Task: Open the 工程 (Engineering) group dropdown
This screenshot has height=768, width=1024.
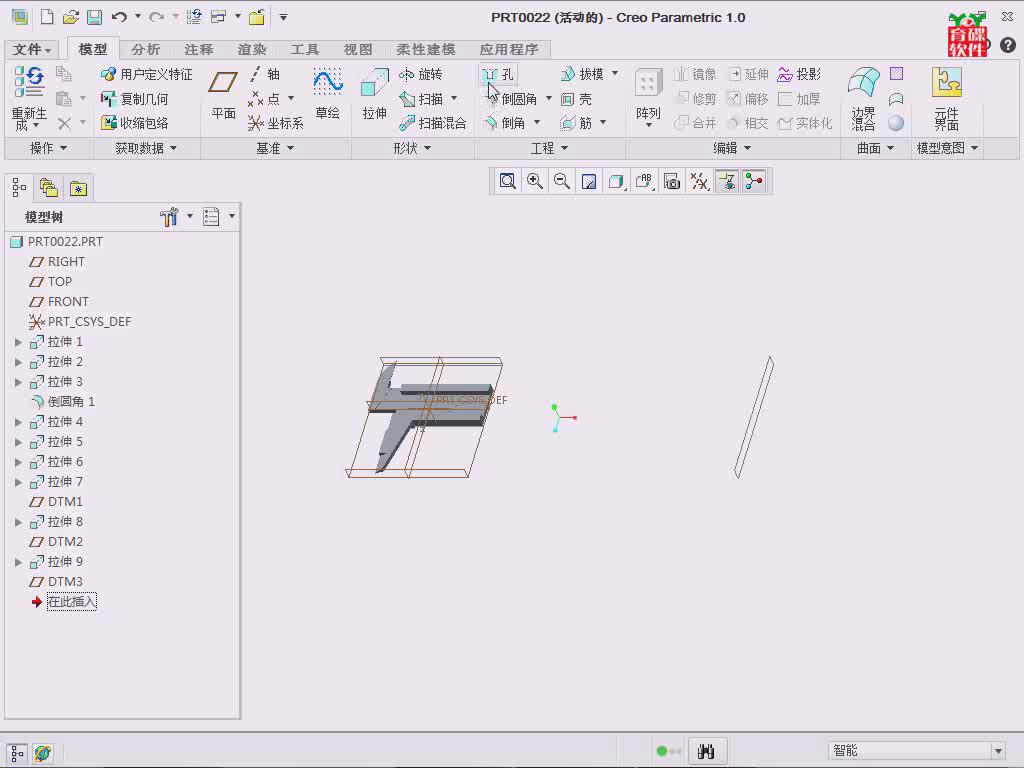Action: [x=549, y=148]
